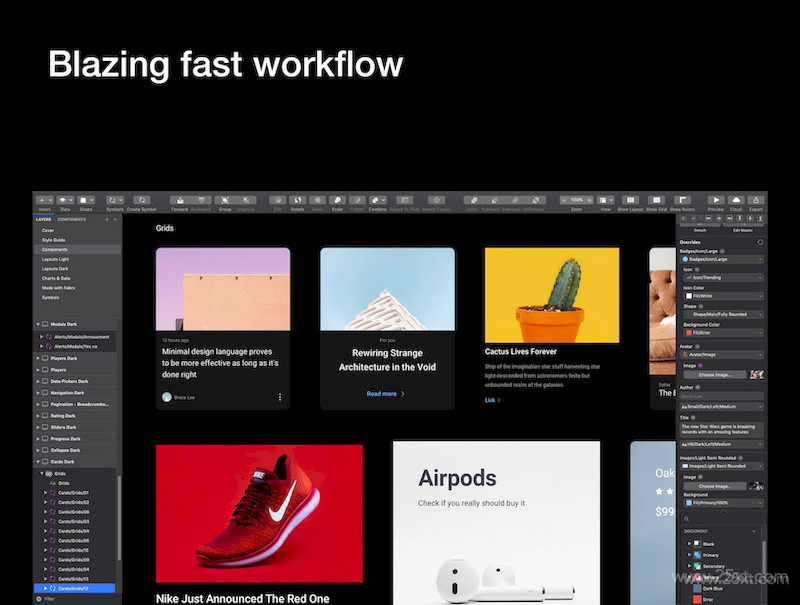Click the Export toolbar icon
Image resolution: width=800 pixels, height=605 pixels.
point(756,200)
